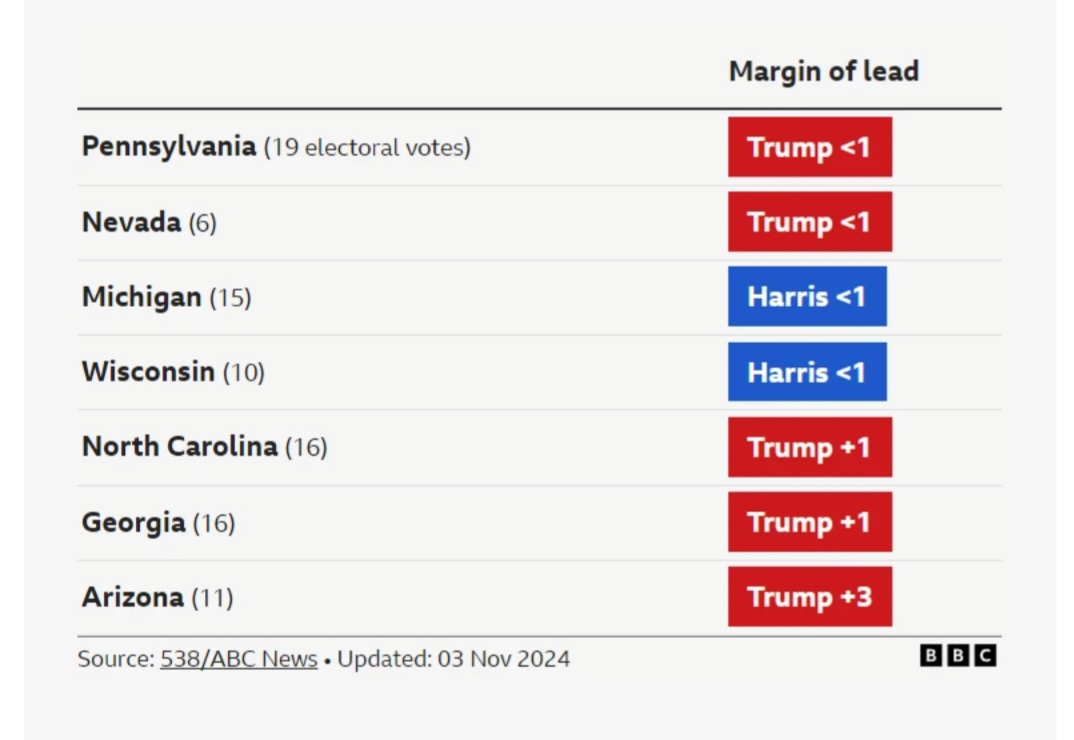Click the Georgia Trump +1 badge

810,522
